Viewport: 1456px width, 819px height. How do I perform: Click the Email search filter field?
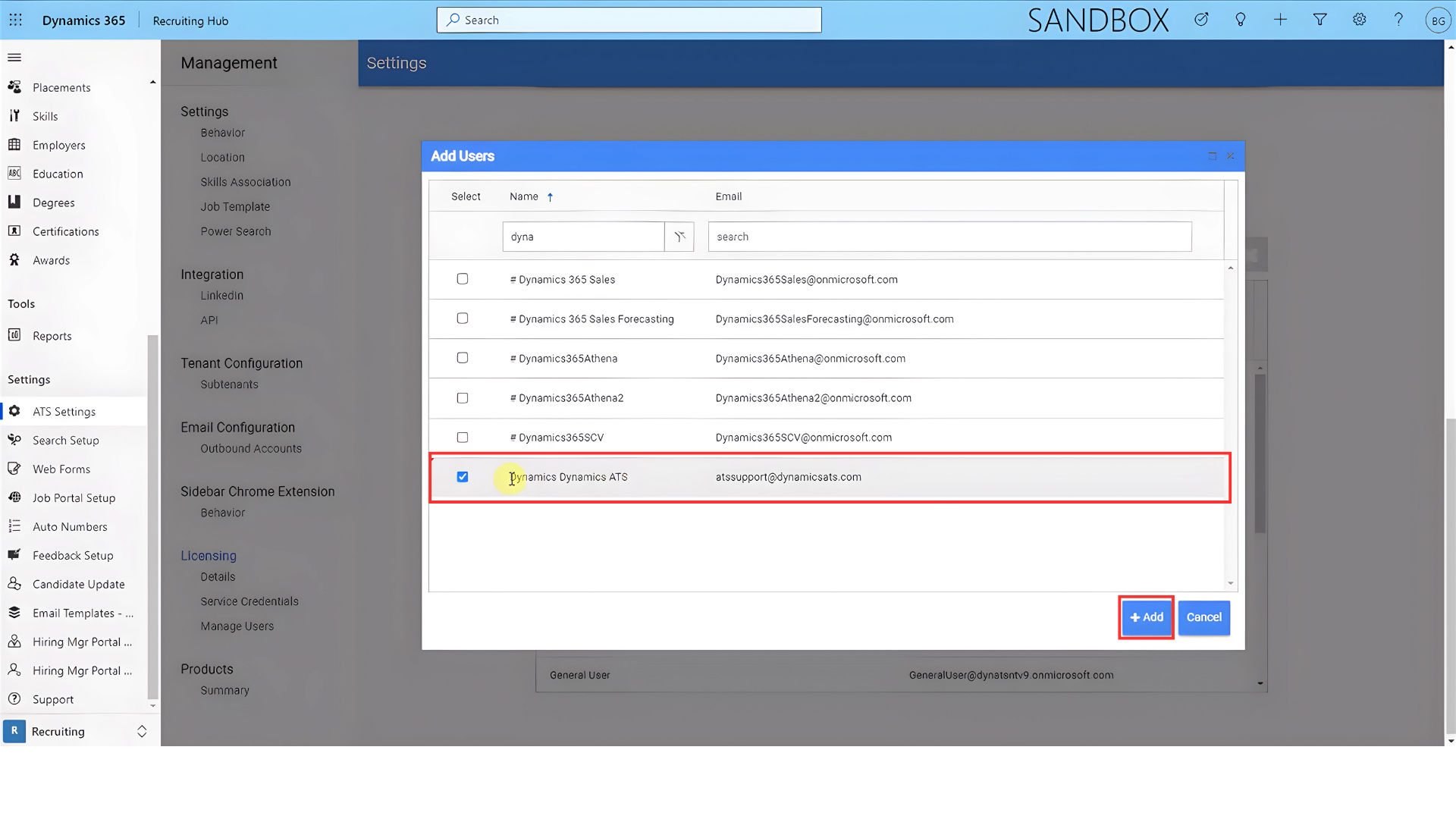[949, 237]
